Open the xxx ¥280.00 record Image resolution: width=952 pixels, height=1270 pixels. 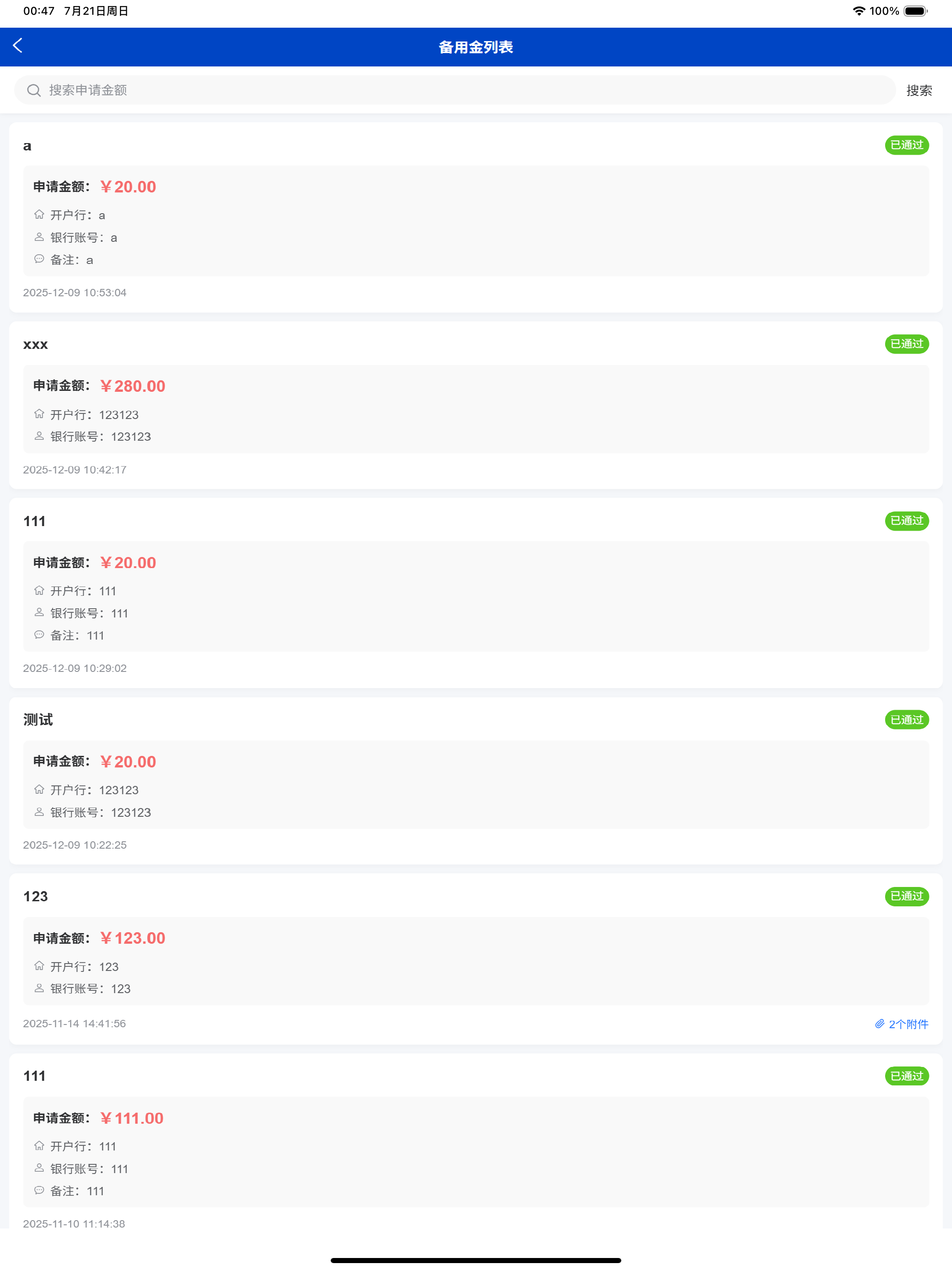pyautogui.click(x=476, y=405)
